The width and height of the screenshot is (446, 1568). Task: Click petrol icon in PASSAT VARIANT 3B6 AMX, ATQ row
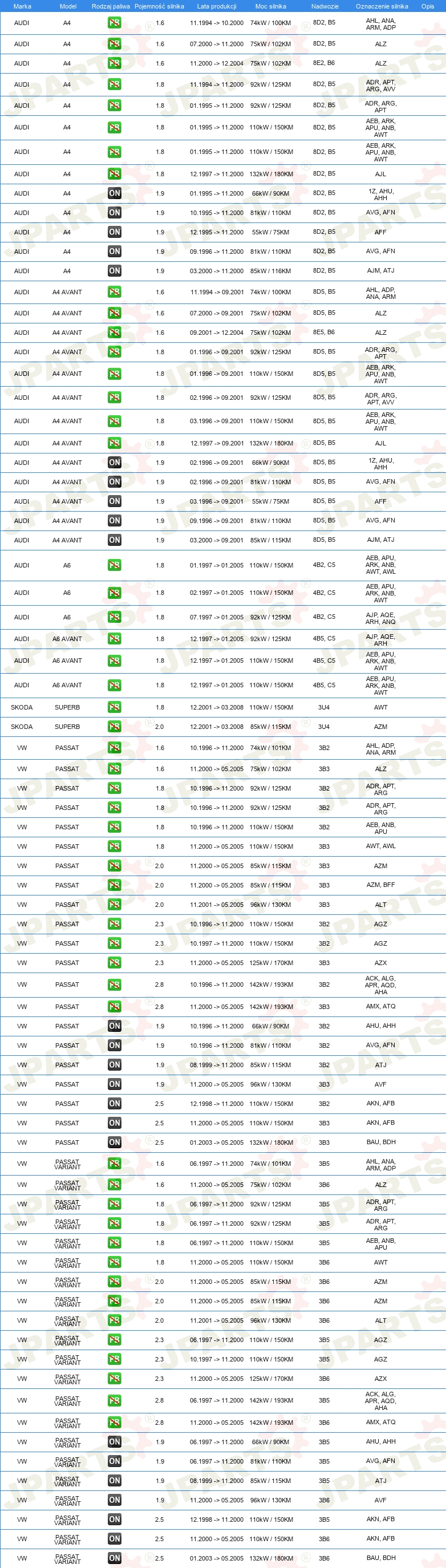click(115, 1423)
